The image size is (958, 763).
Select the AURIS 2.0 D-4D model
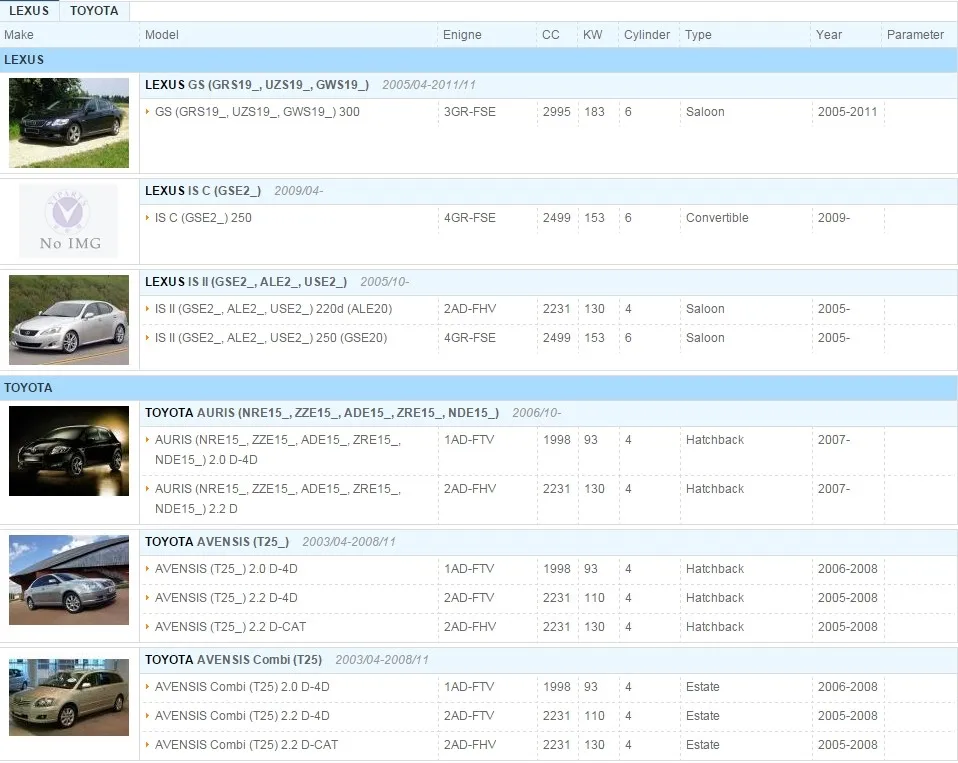(x=278, y=450)
